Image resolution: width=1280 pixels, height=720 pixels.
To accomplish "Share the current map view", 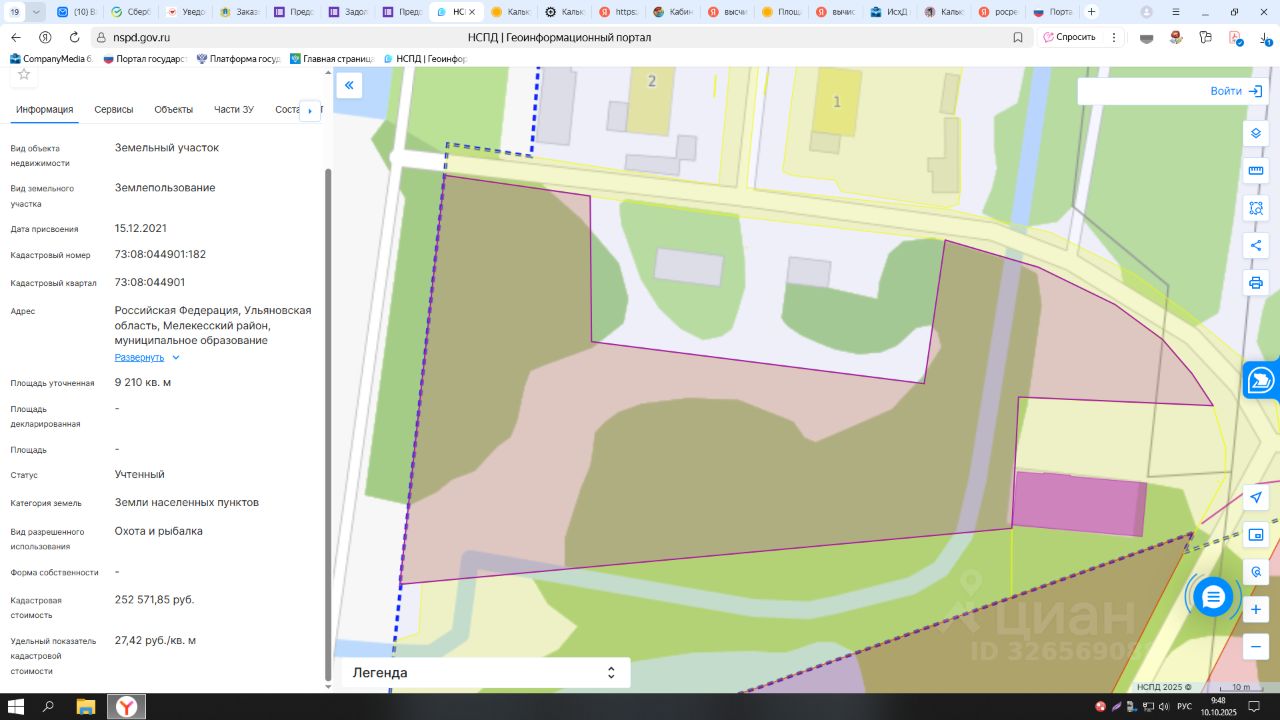I will click(1256, 246).
